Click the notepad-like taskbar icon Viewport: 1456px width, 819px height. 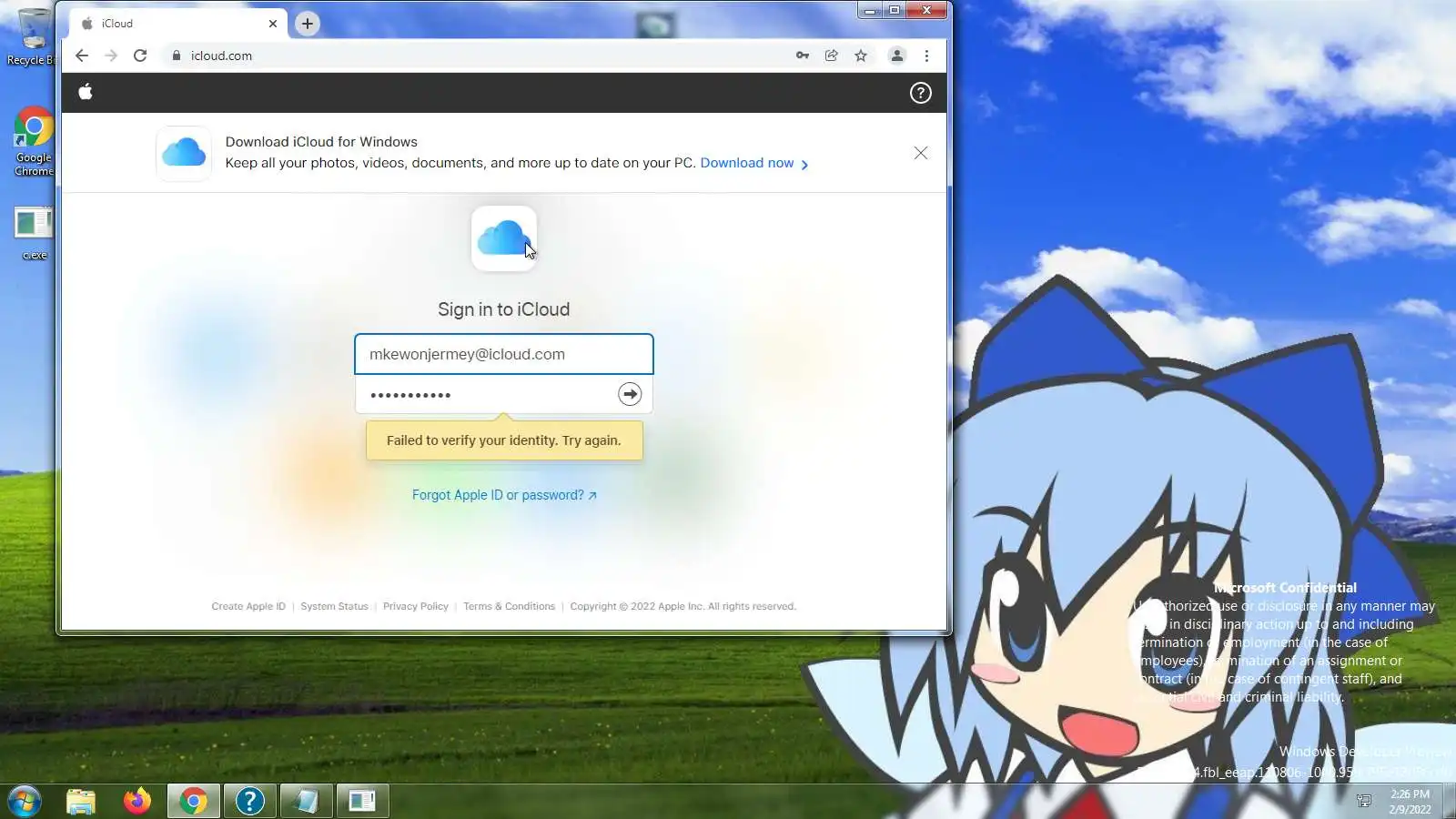(306, 801)
